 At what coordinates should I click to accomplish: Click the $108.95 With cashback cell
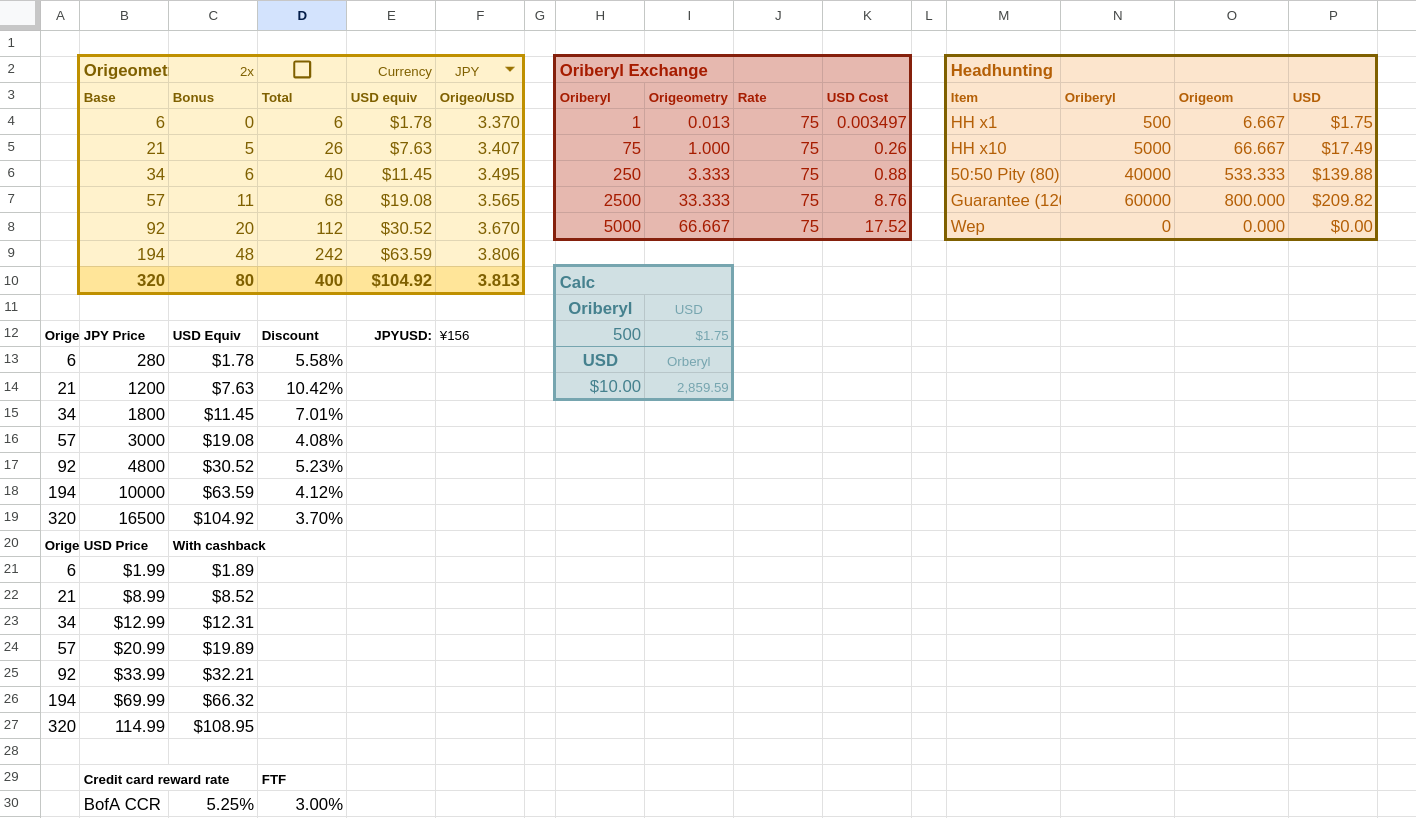[x=213, y=726]
